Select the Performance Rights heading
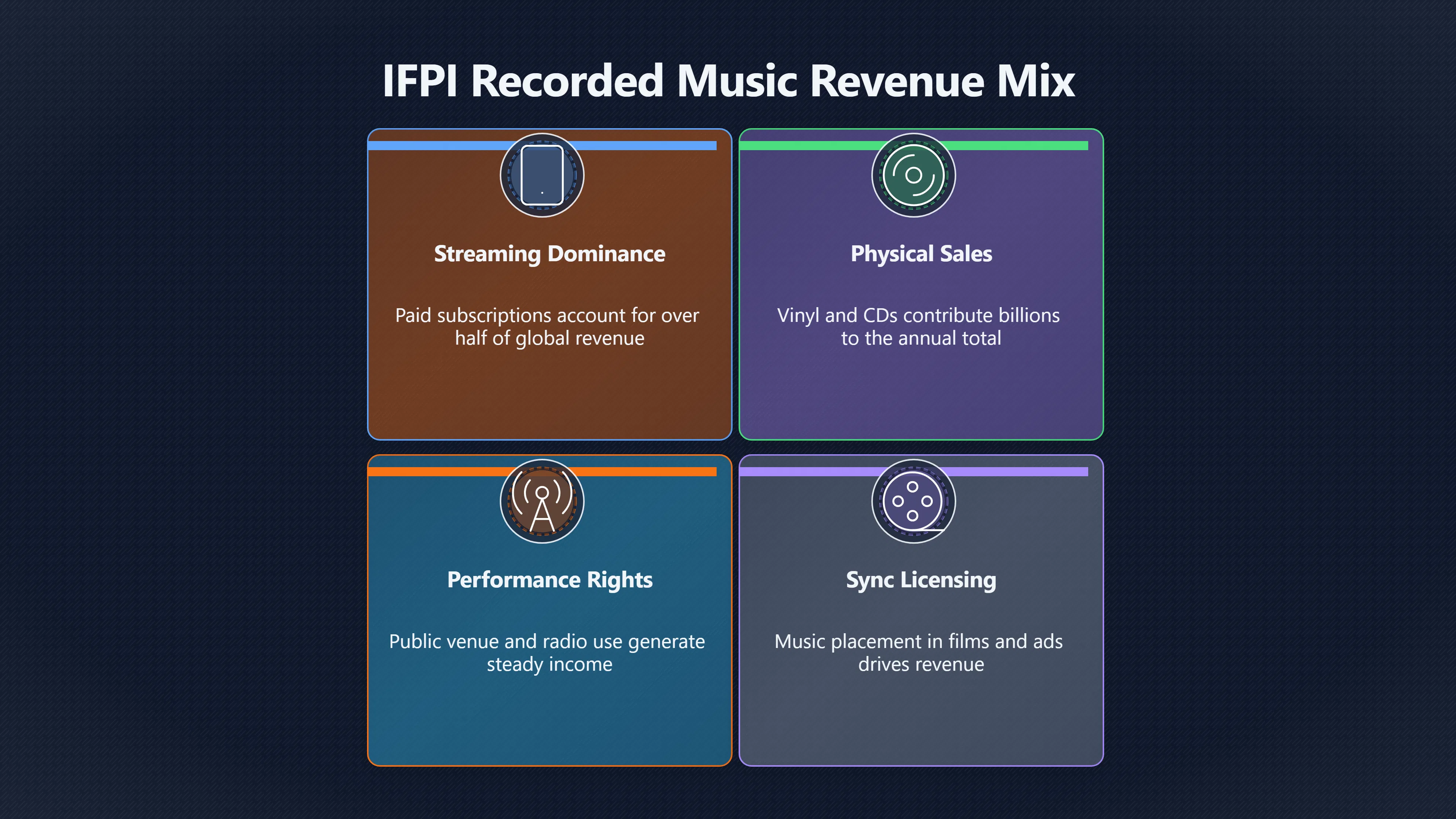This screenshot has width=1456, height=819. click(549, 580)
